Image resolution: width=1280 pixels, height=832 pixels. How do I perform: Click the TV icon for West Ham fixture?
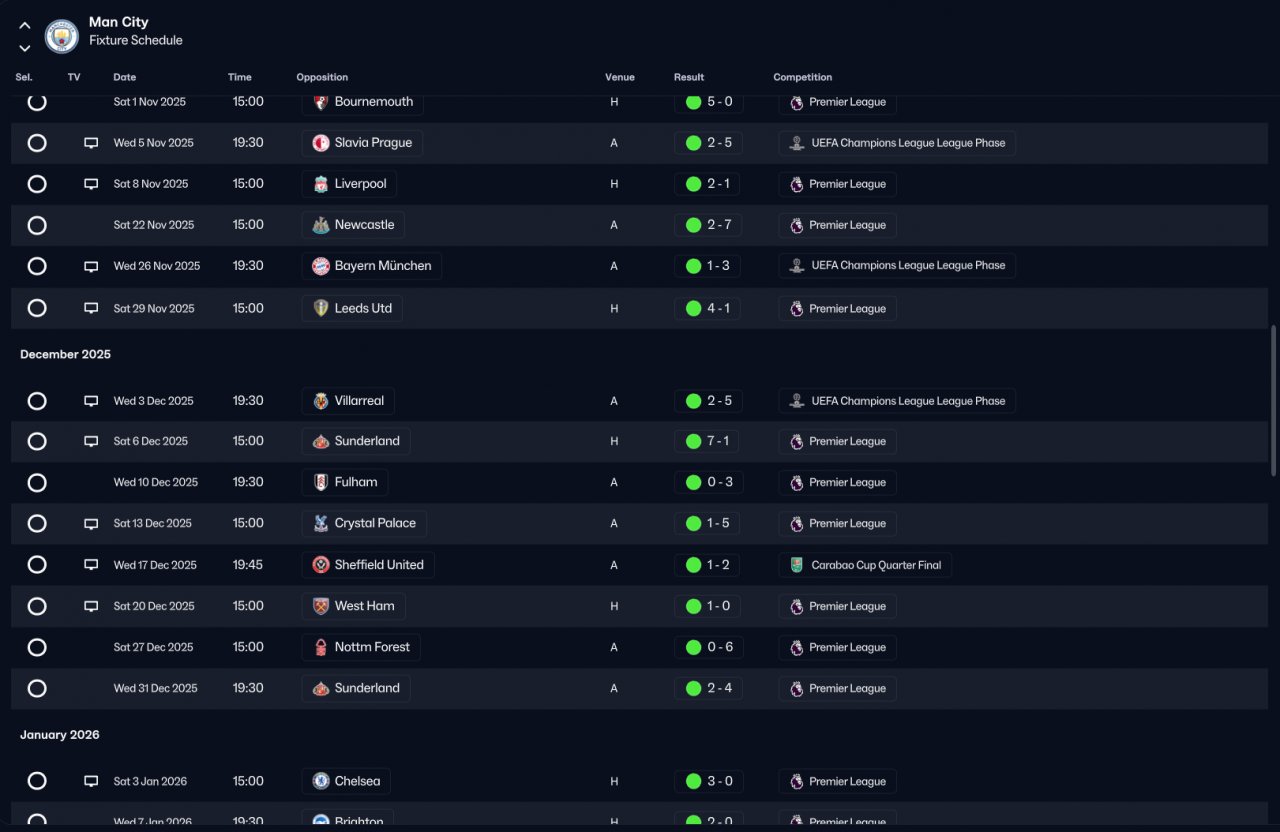[x=91, y=606]
